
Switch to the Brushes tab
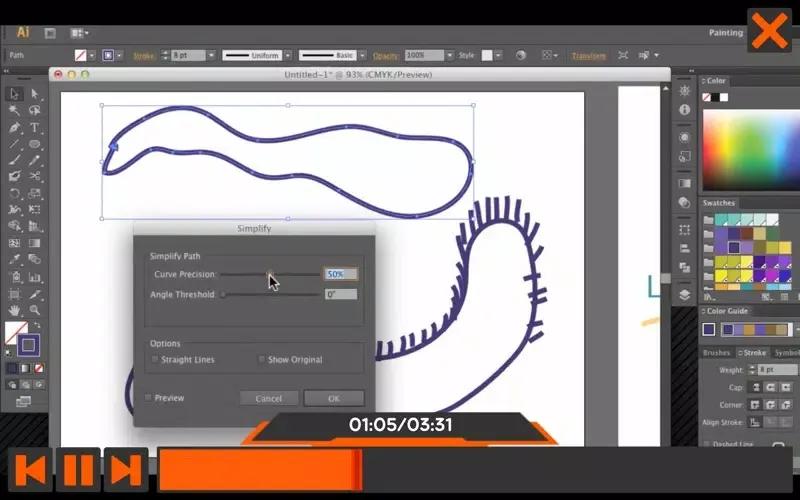pyautogui.click(x=716, y=353)
